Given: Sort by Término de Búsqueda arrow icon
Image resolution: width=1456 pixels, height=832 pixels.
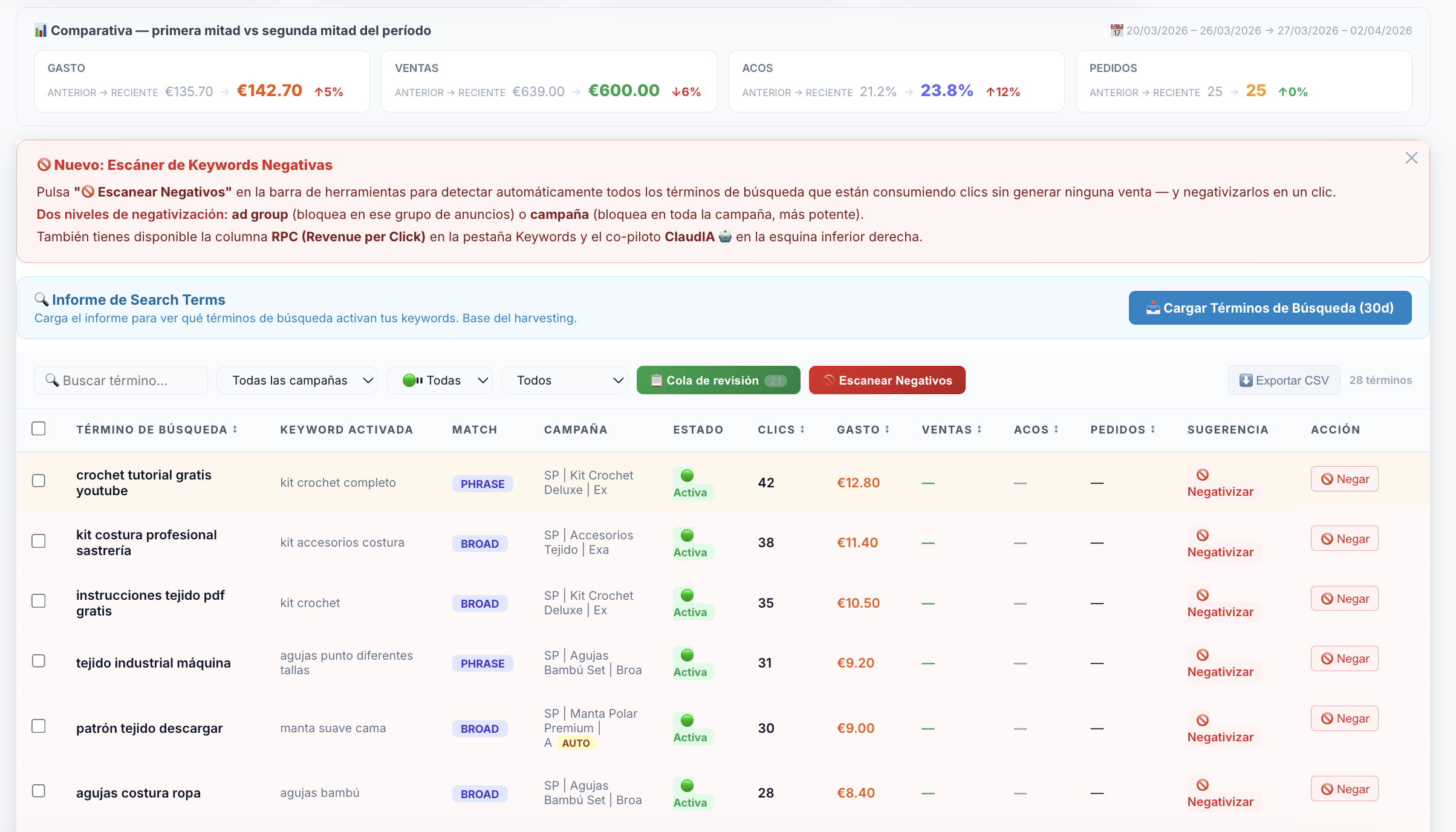Looking at the screenshot, I should click(235, 429).
